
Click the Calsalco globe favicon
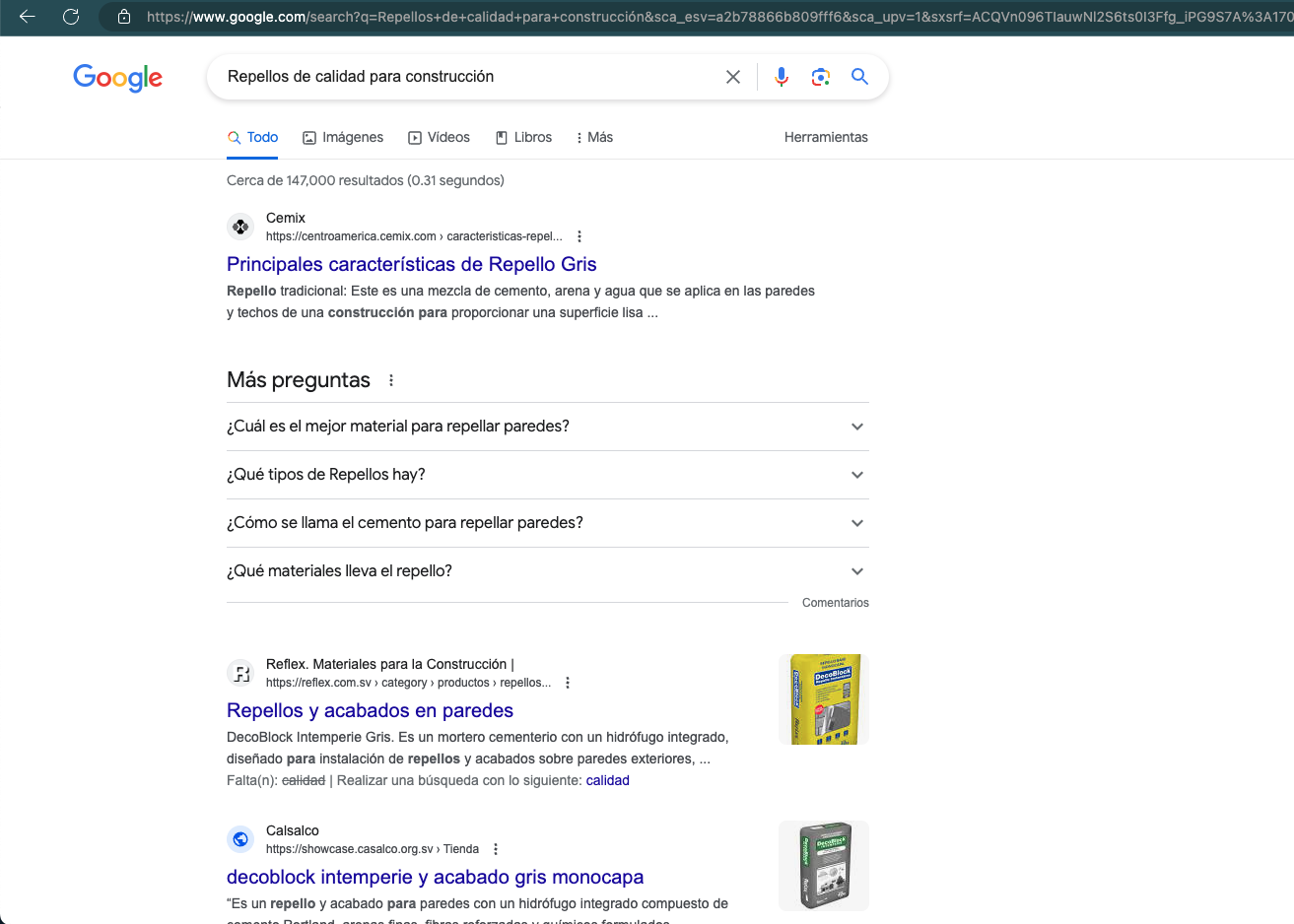pyautogui.click(x=240, y=839)
